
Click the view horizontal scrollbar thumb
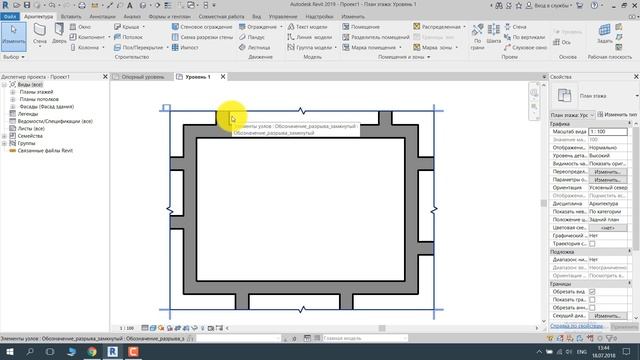pyautogui.click(x=382, y=328)
